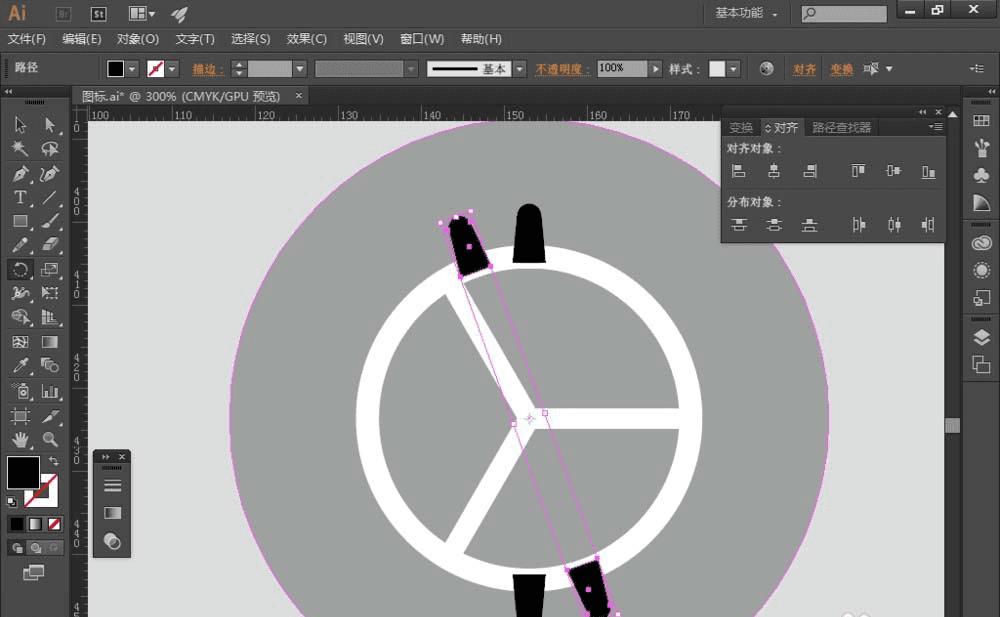
Task: Swap fill and stroke colors
Action: [x=54, y=461]
